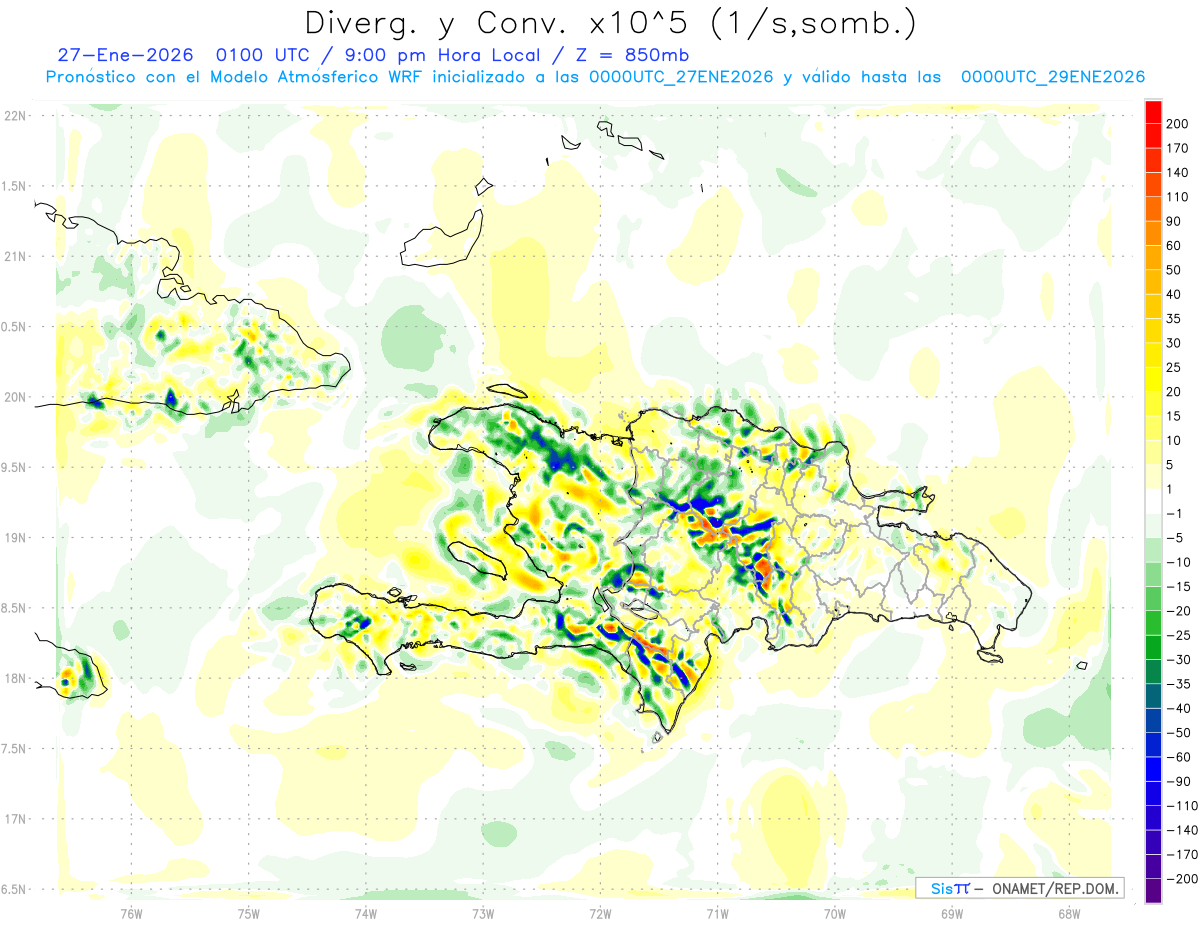Click the 68W longitude label

[x=1069, y=913]
